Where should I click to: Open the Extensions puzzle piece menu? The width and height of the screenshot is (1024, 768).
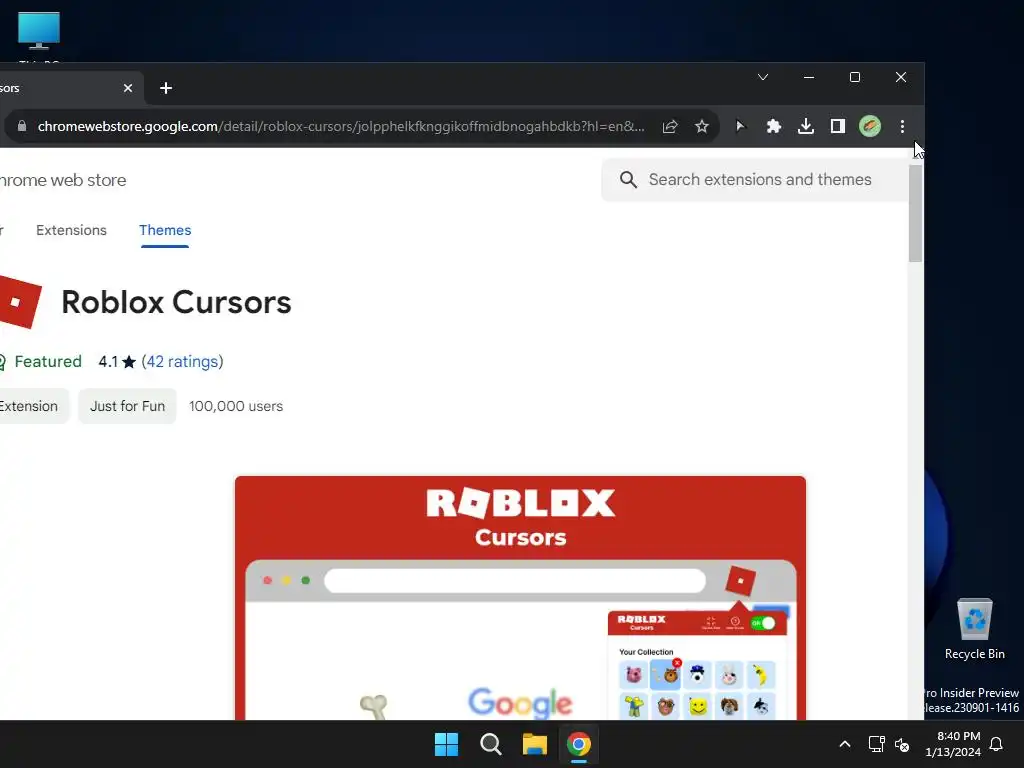click(x=773, y=126)
